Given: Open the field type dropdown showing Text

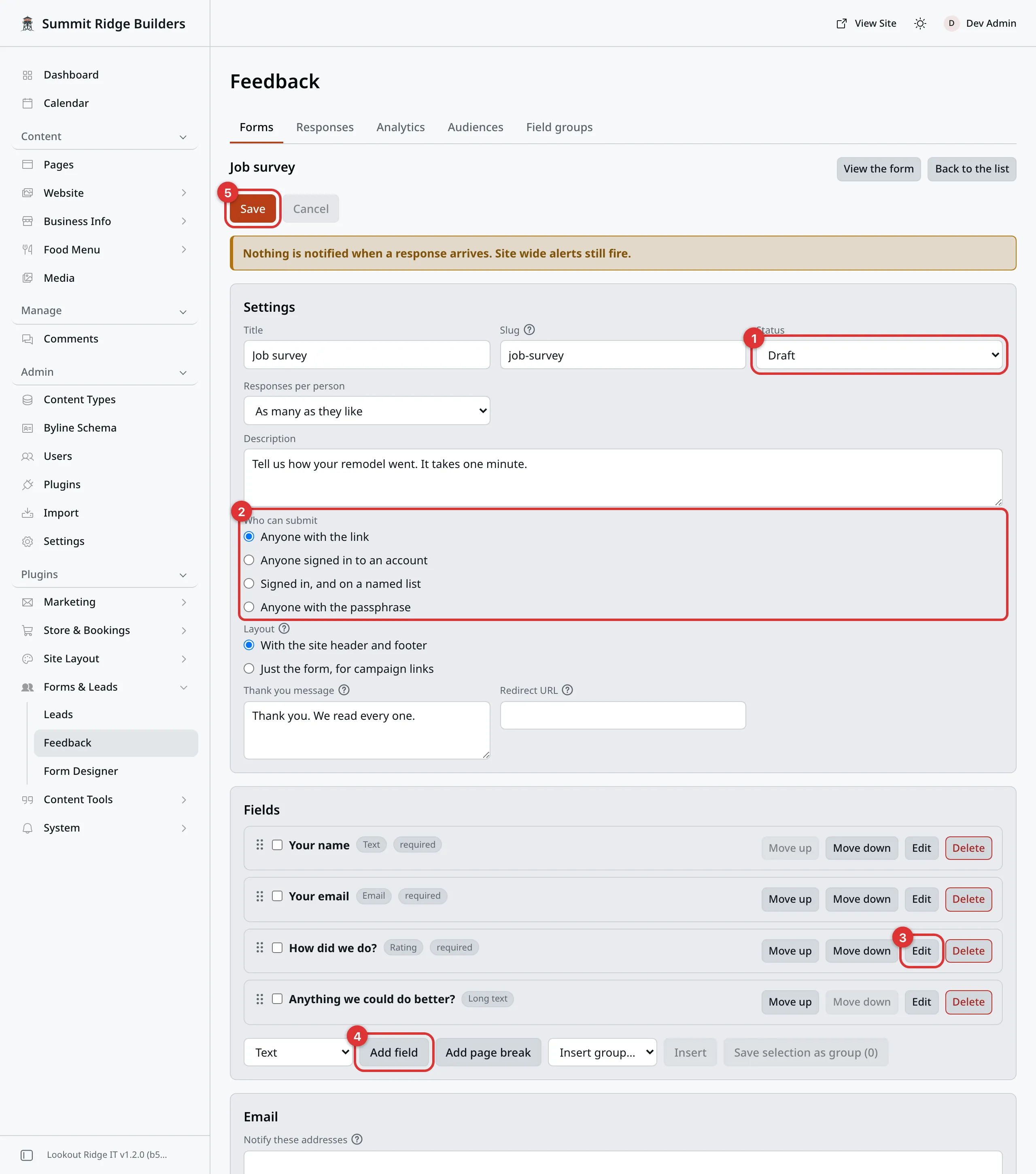Looking at the screenshot, I should pyautogui.click(x=298, y=1052).
